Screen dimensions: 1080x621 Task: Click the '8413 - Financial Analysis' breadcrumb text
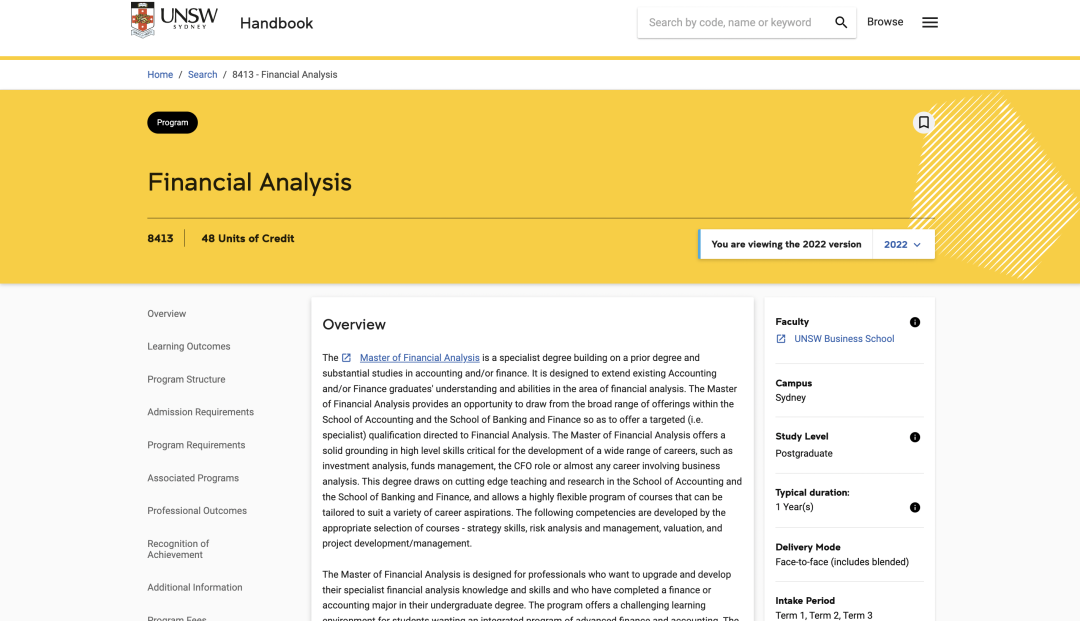(284, 74)
